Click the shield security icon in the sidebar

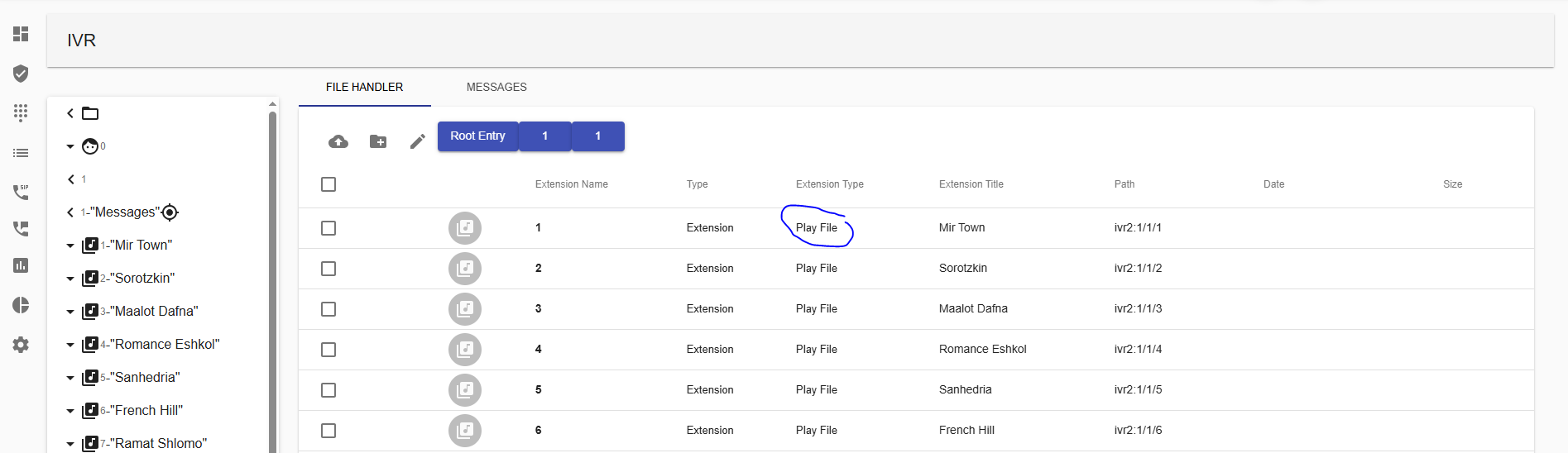[x=21, y=74]
